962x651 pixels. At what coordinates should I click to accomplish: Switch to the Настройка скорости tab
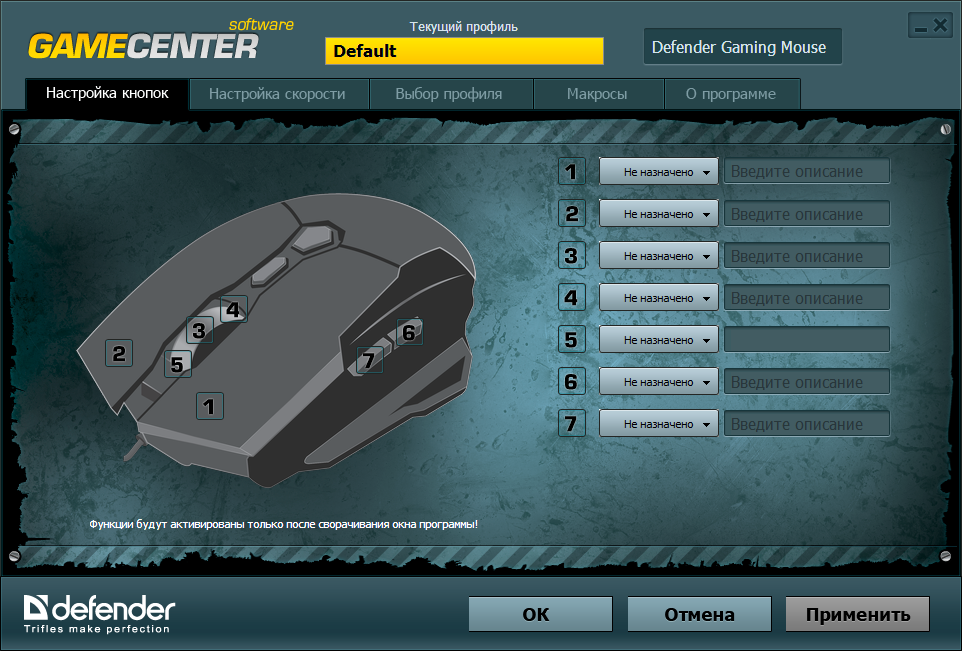click(x=279, y=94)
